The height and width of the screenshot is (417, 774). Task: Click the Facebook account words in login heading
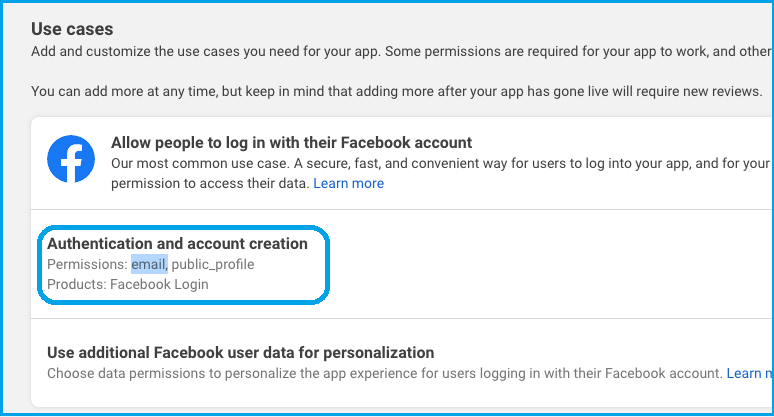[x=406, y=143]
